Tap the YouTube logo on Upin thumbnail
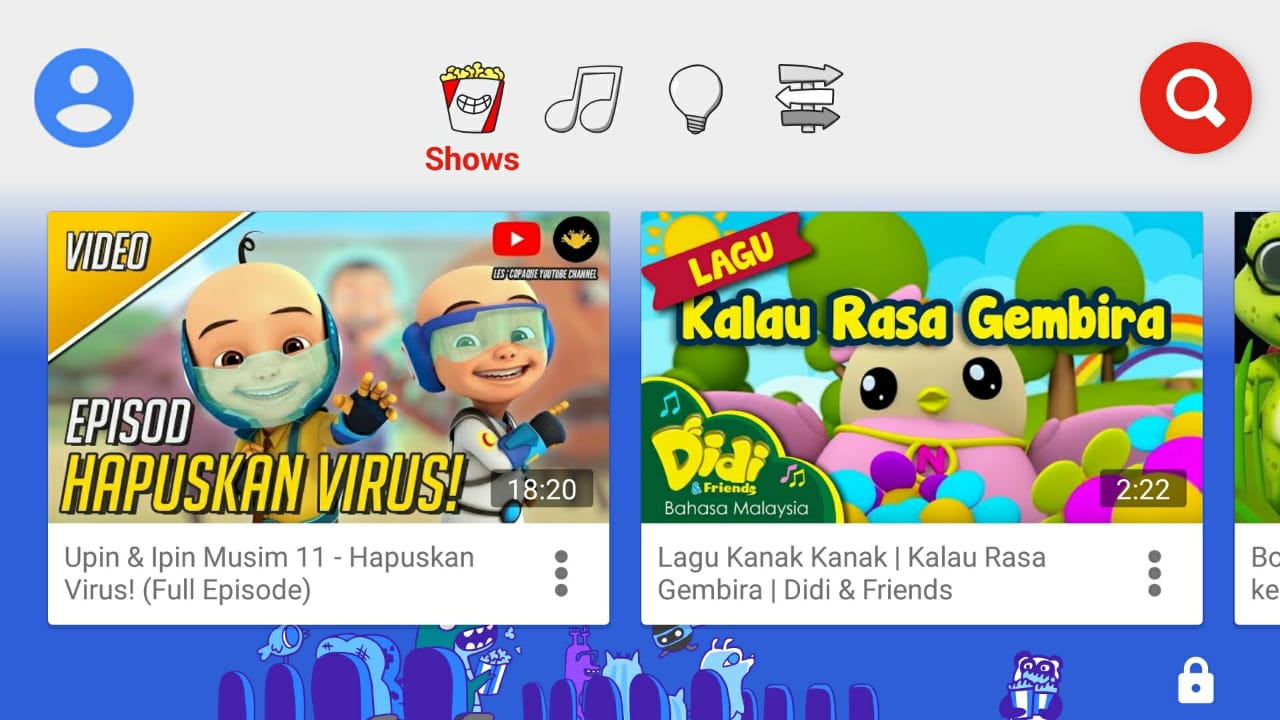The width and height of the screenshot is (1280, 720). pyautogui.click(x=516, y=239)
